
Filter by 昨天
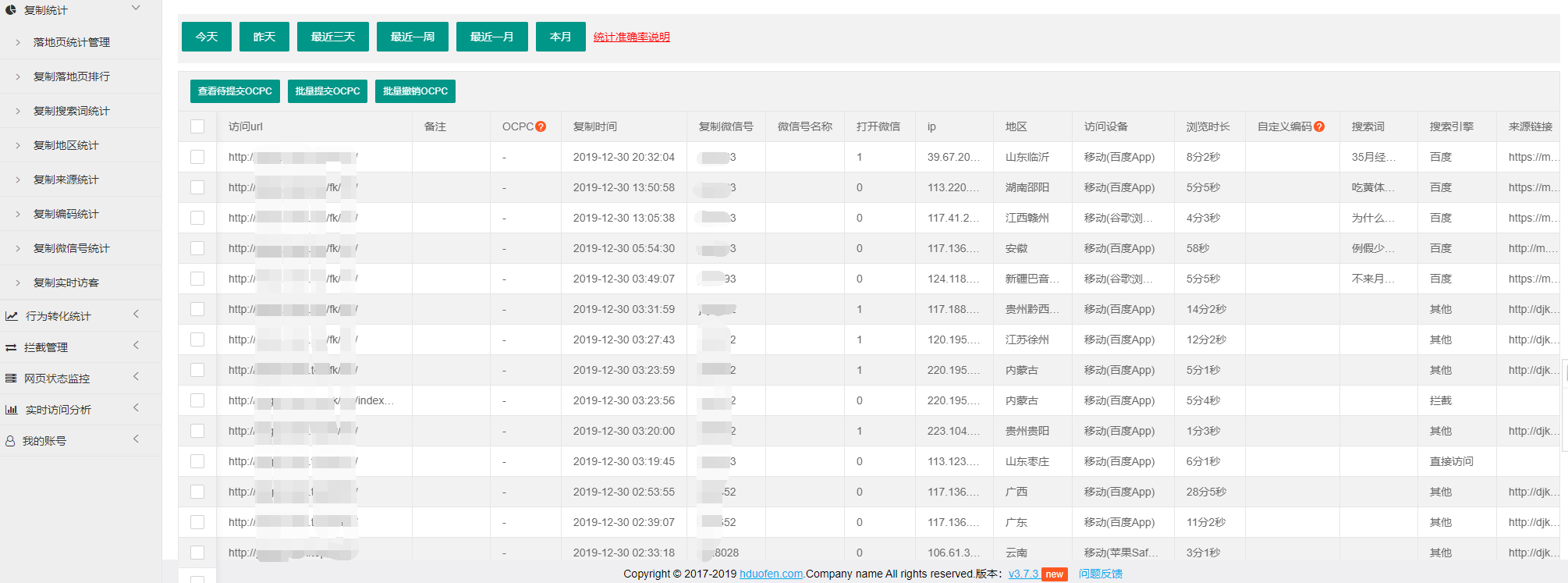click(x=264, y=37)
